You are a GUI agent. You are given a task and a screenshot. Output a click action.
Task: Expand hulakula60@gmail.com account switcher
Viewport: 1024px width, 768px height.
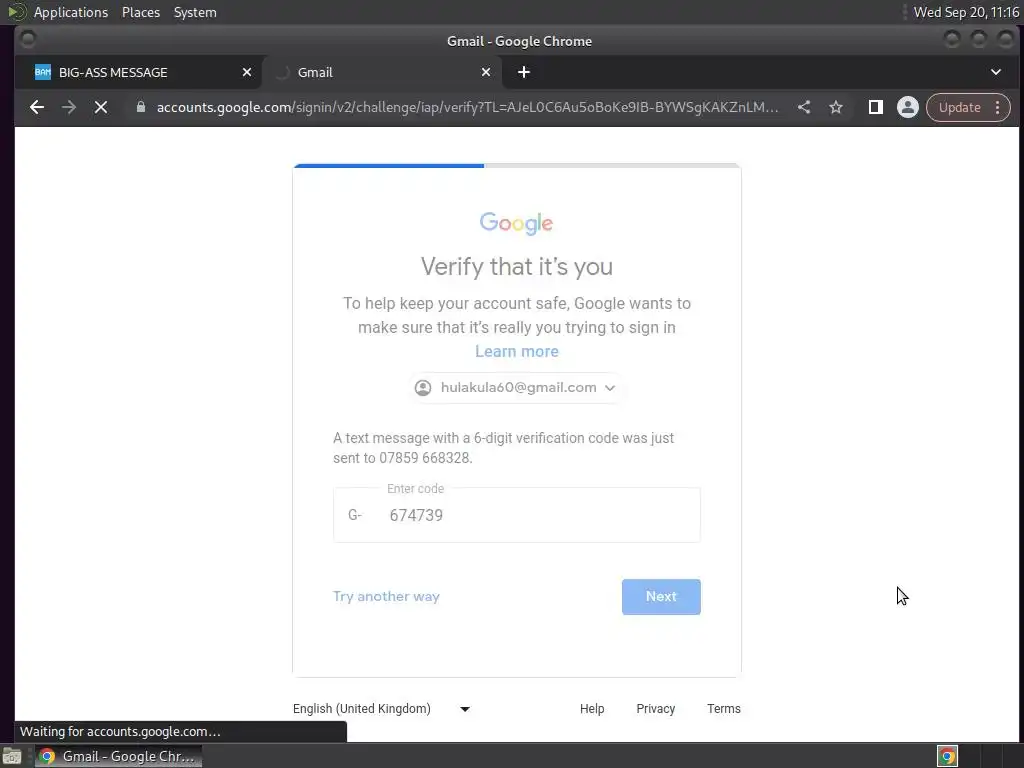pos(515,387)
